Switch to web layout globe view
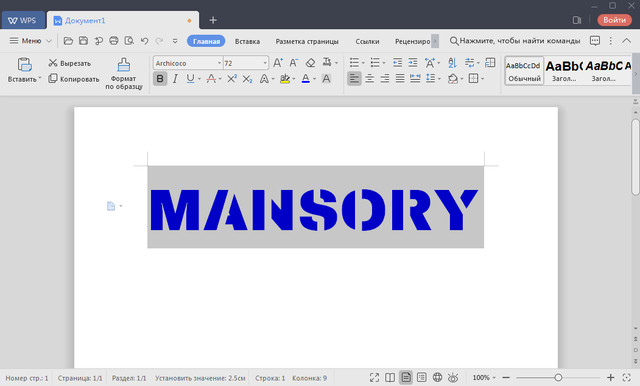The image size is (640, 386). point(437,378)
